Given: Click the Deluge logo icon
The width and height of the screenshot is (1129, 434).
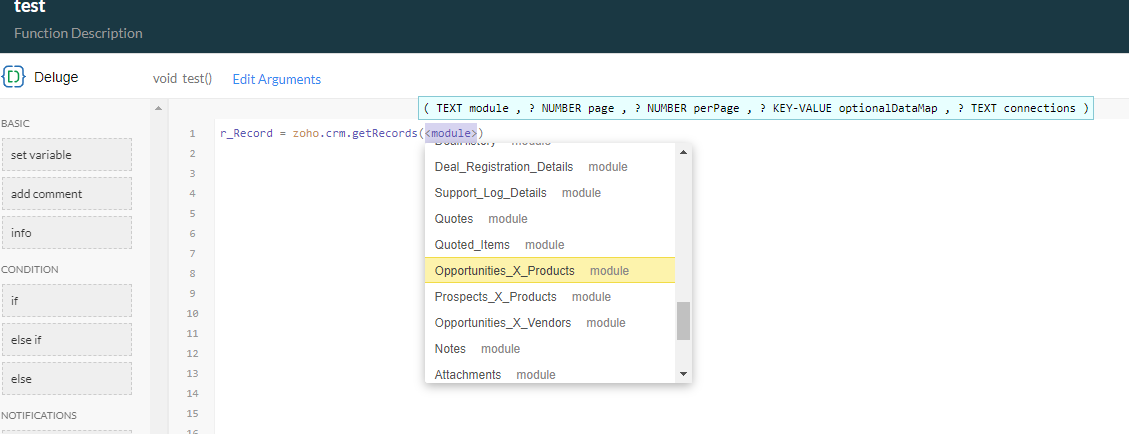Looking at the screenshot, I should pos(14,77).
